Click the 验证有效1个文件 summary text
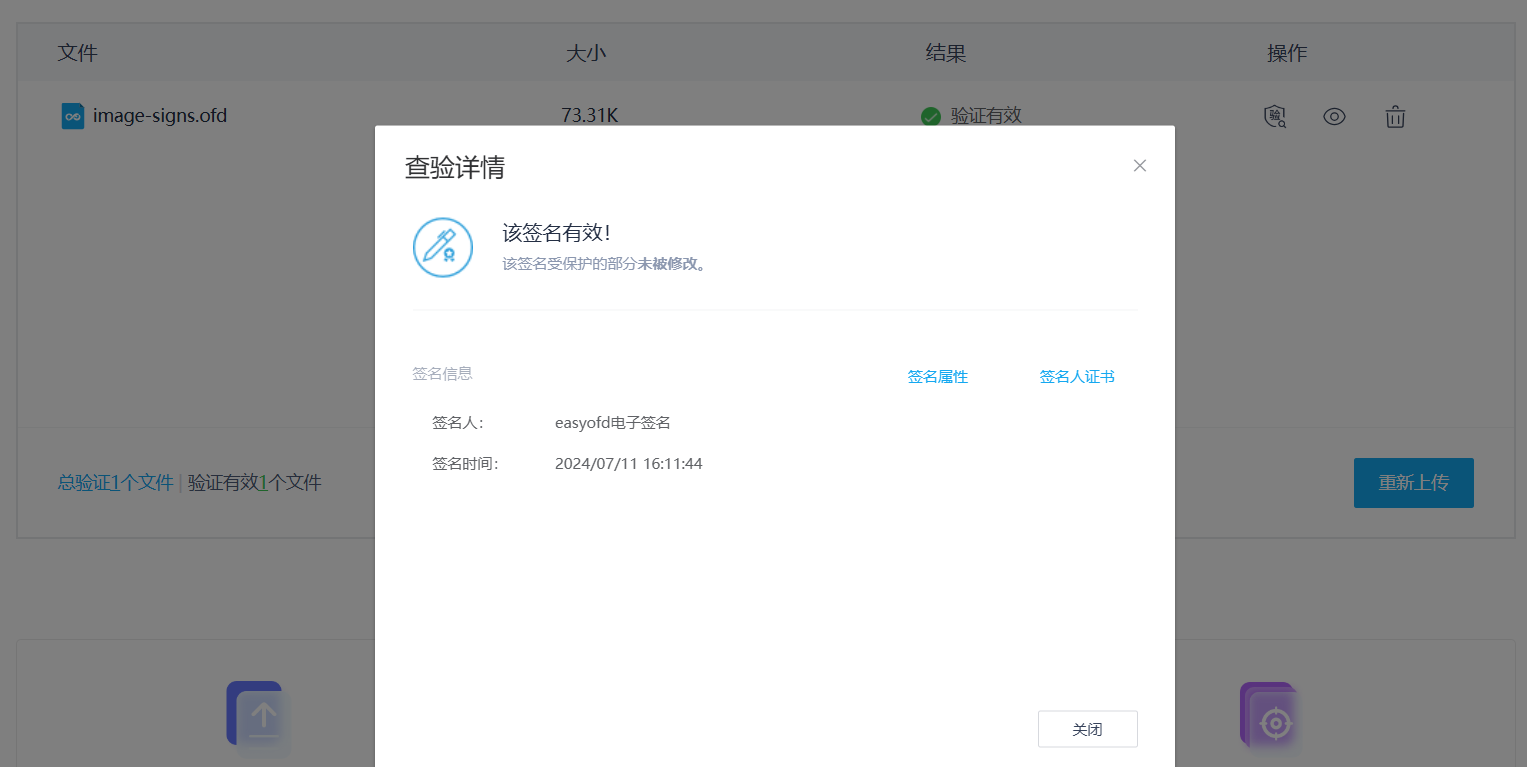 pos(255,483)
